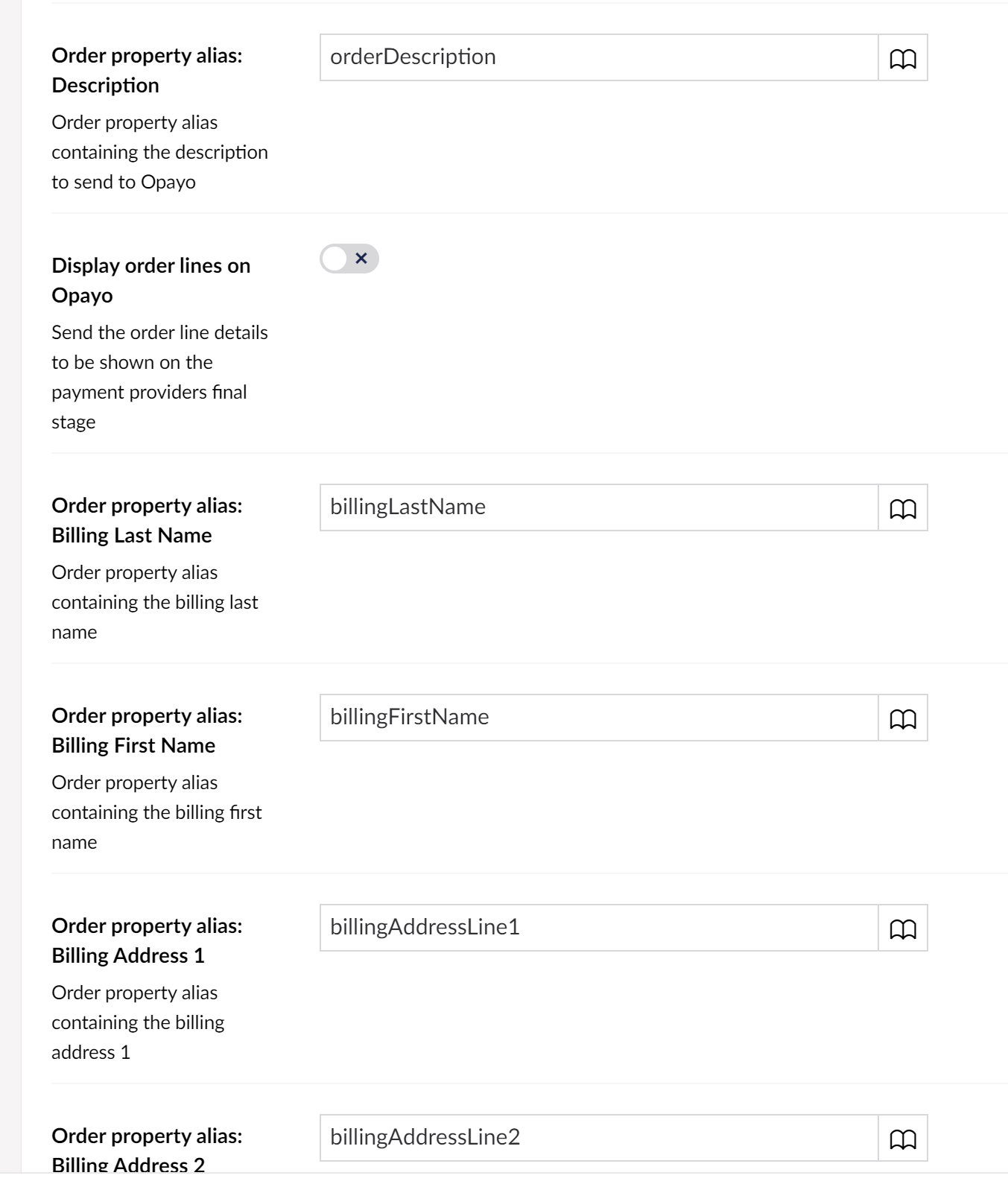Focus the billingAddressLine2 input field
This screenshot has width=1008, height=1193.
point(599,1138)
